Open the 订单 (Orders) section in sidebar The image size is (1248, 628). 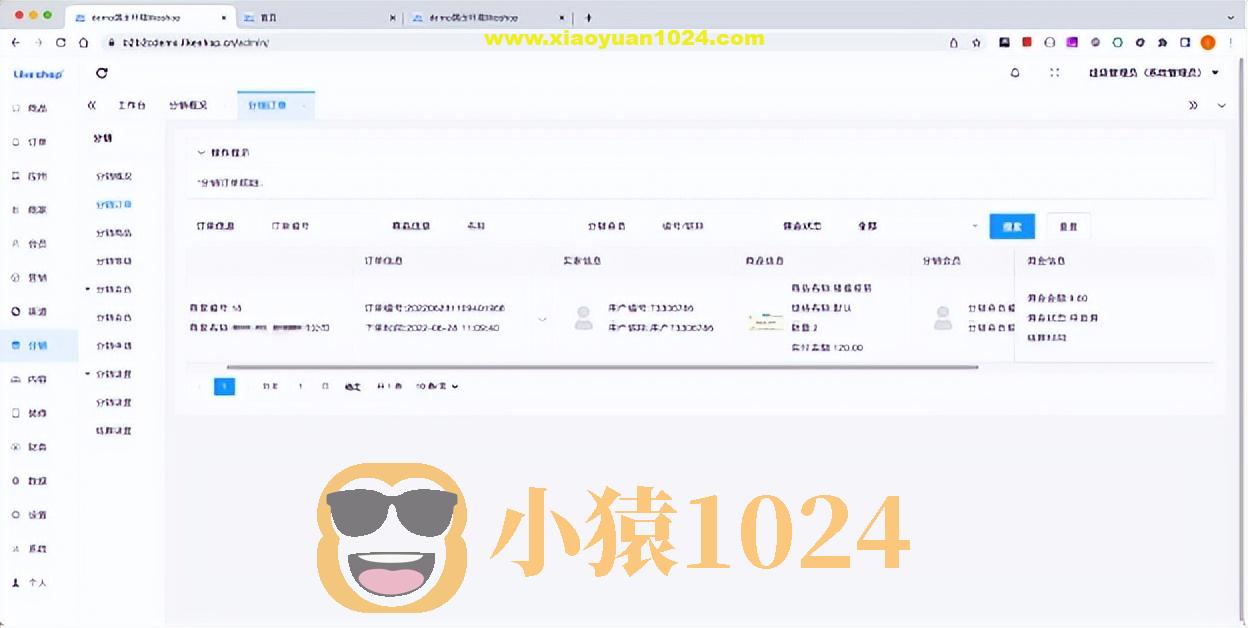click(x=35, y=141)
